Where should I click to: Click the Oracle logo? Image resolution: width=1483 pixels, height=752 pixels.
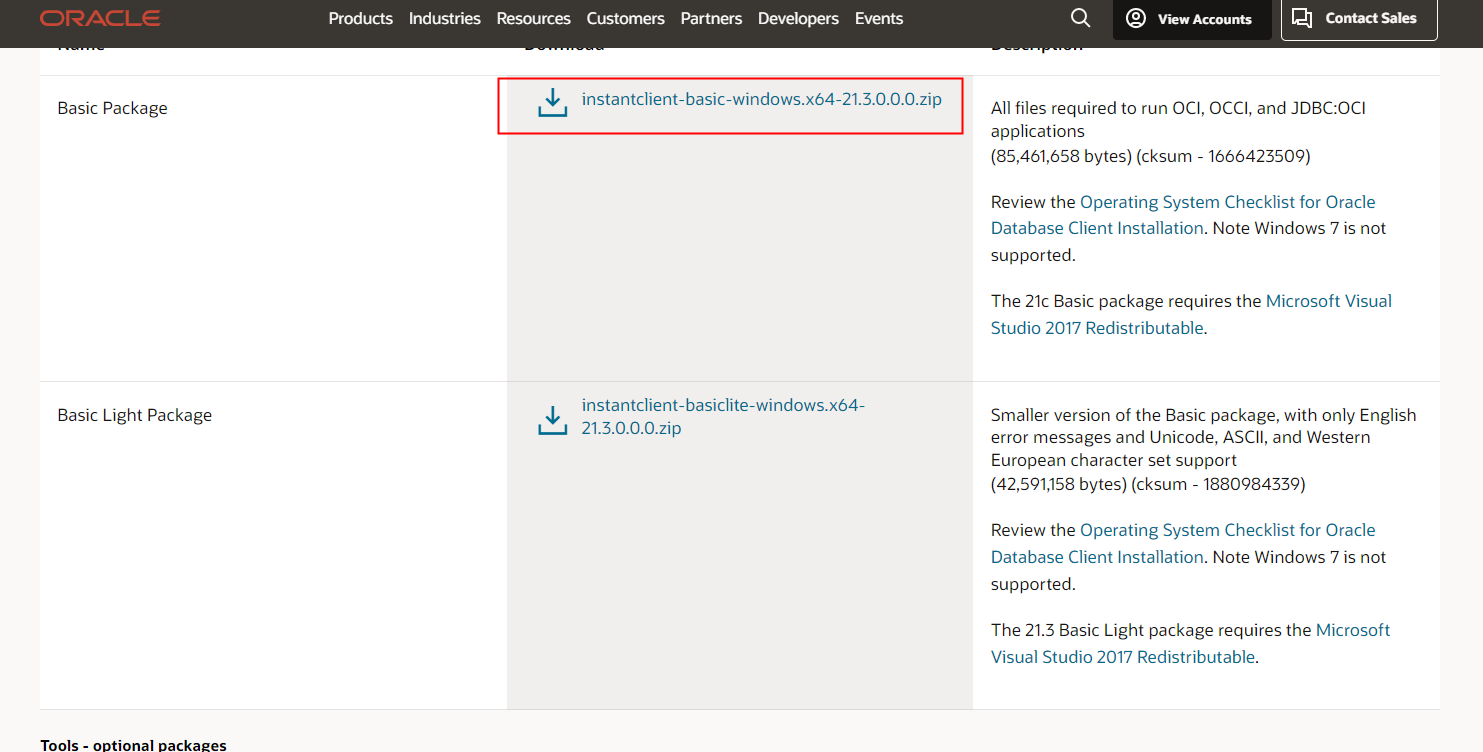99,17
